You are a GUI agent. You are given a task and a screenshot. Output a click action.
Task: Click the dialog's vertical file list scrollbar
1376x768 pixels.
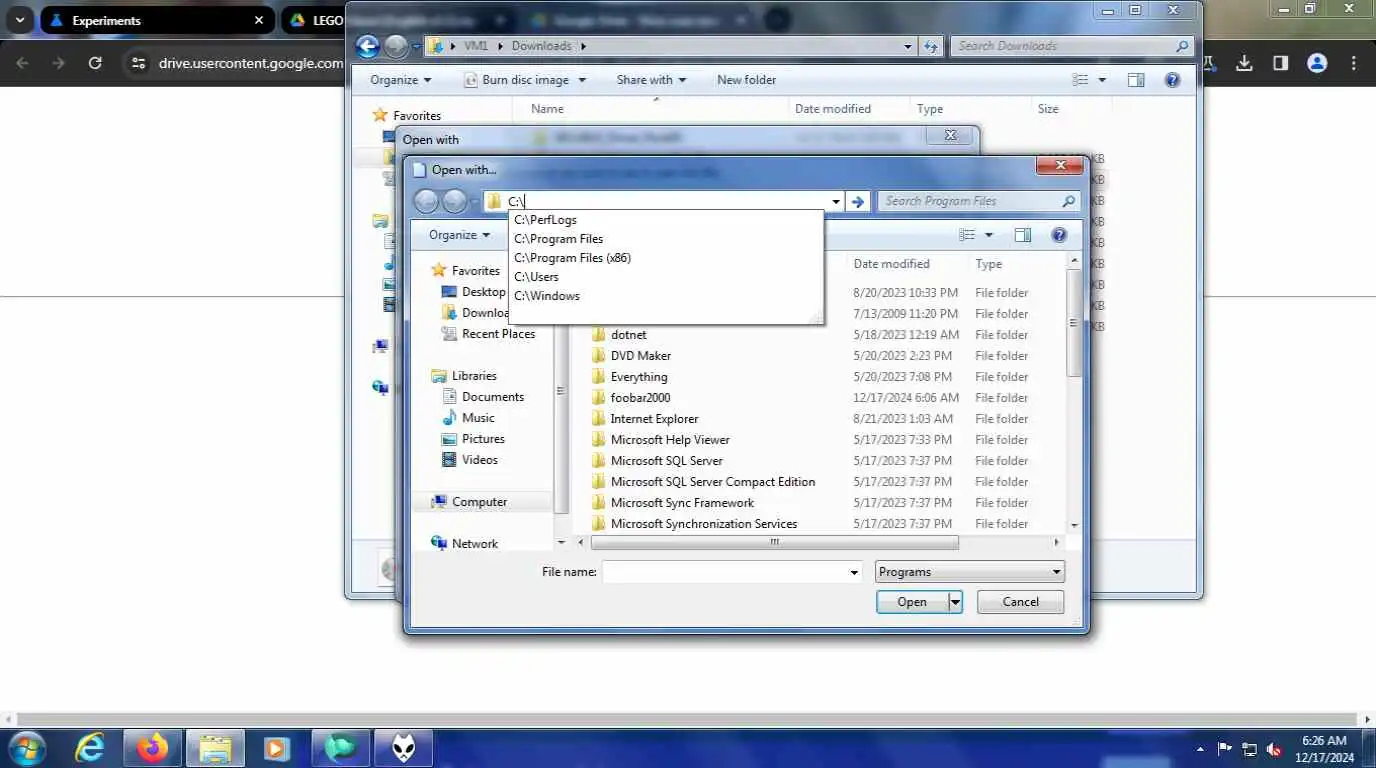[x=1074, y=325]
